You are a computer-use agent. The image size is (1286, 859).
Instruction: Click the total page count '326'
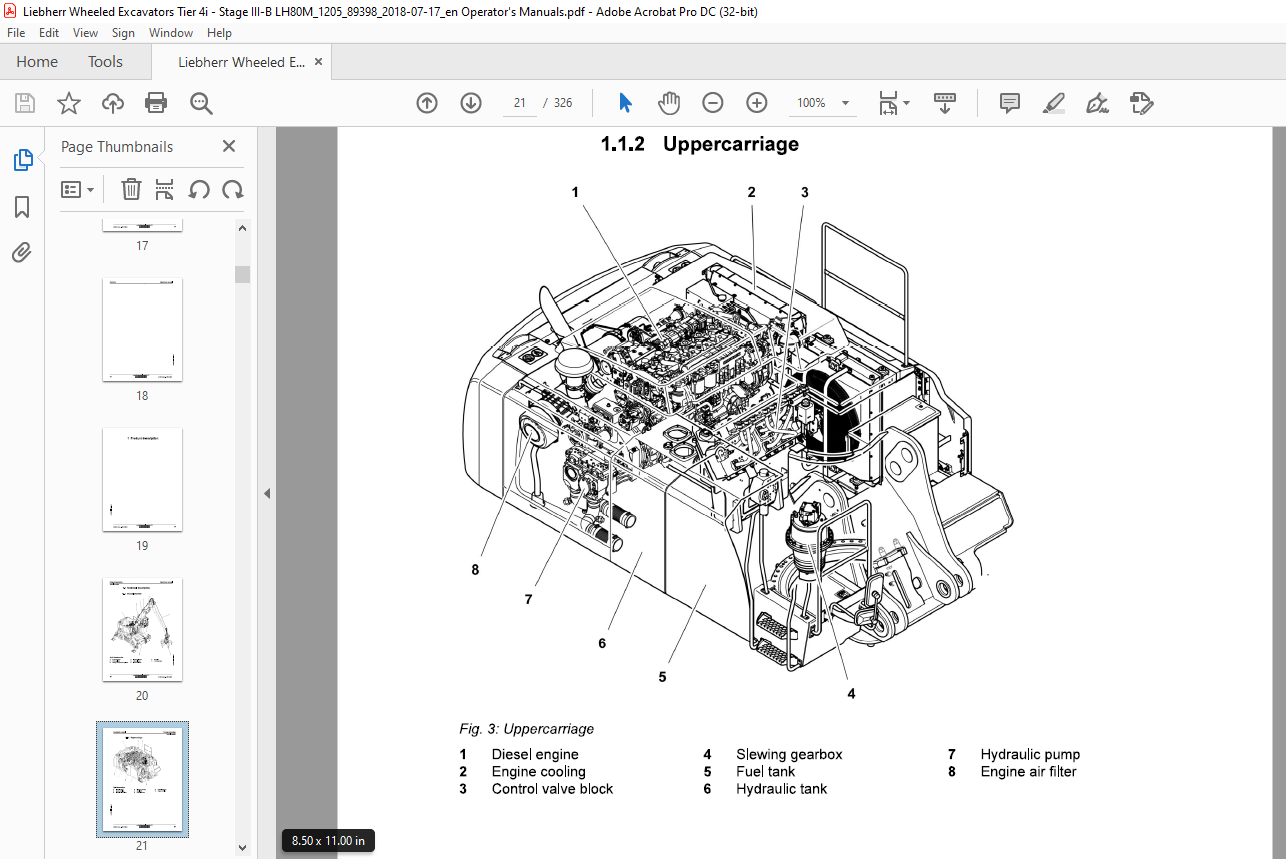coord(563,103)
